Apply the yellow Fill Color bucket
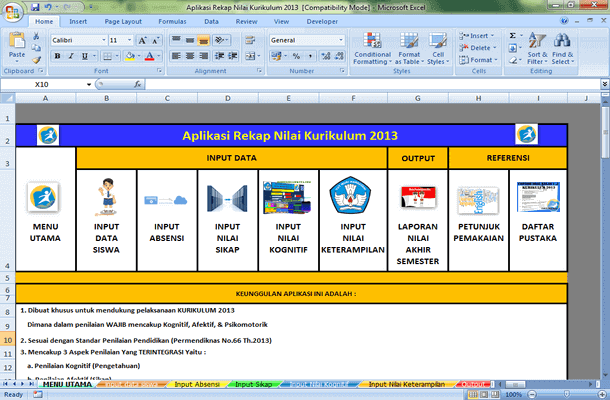Viewport: 610px width, 400px height. click(x=130, y=56)
